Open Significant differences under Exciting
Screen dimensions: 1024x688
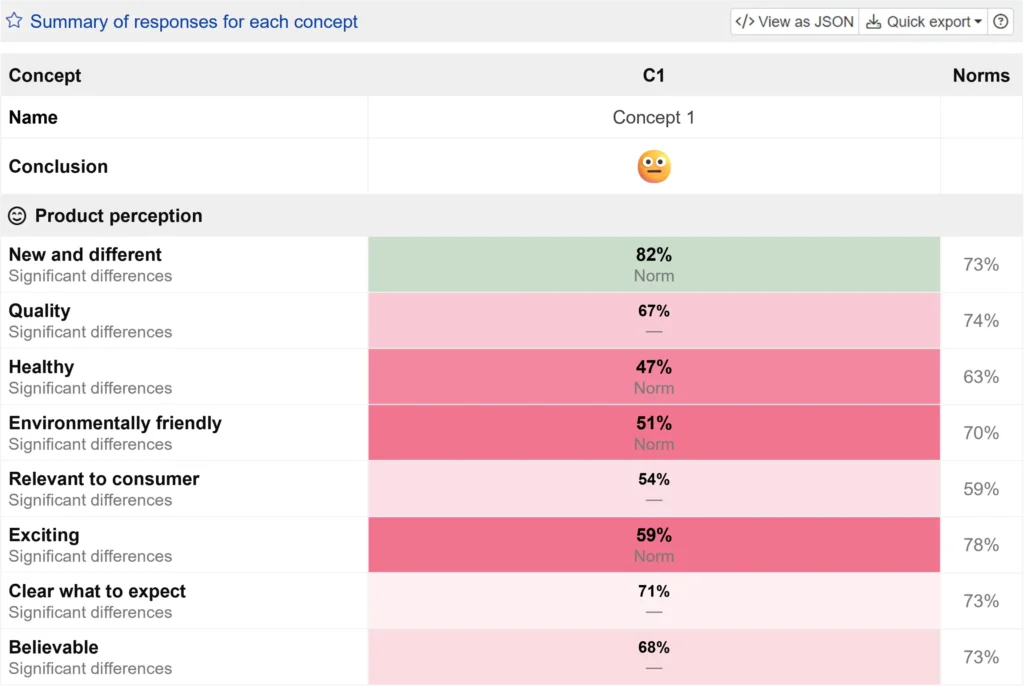point(90,556)
